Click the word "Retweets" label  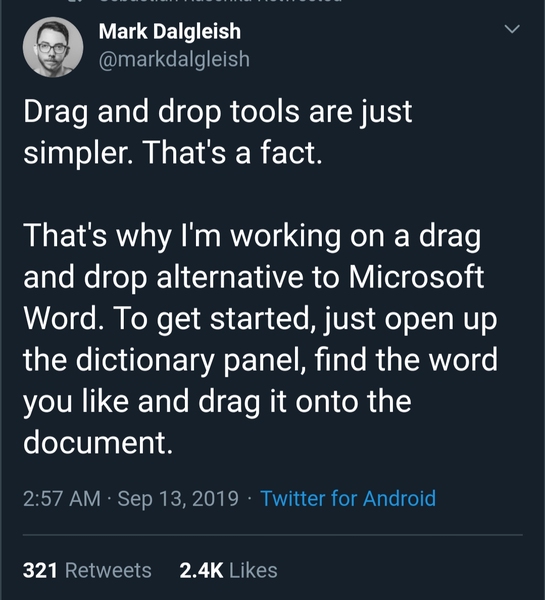pos(108,570)
